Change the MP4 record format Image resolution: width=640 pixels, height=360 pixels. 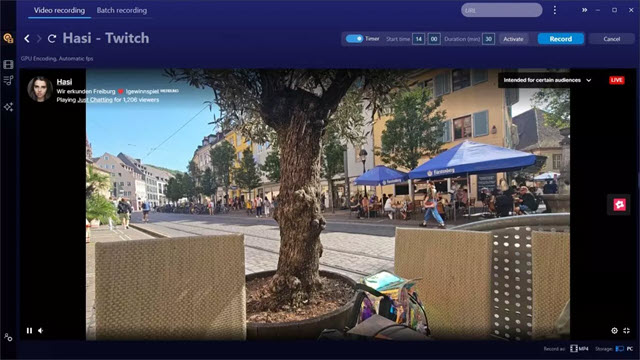(580, 349)
